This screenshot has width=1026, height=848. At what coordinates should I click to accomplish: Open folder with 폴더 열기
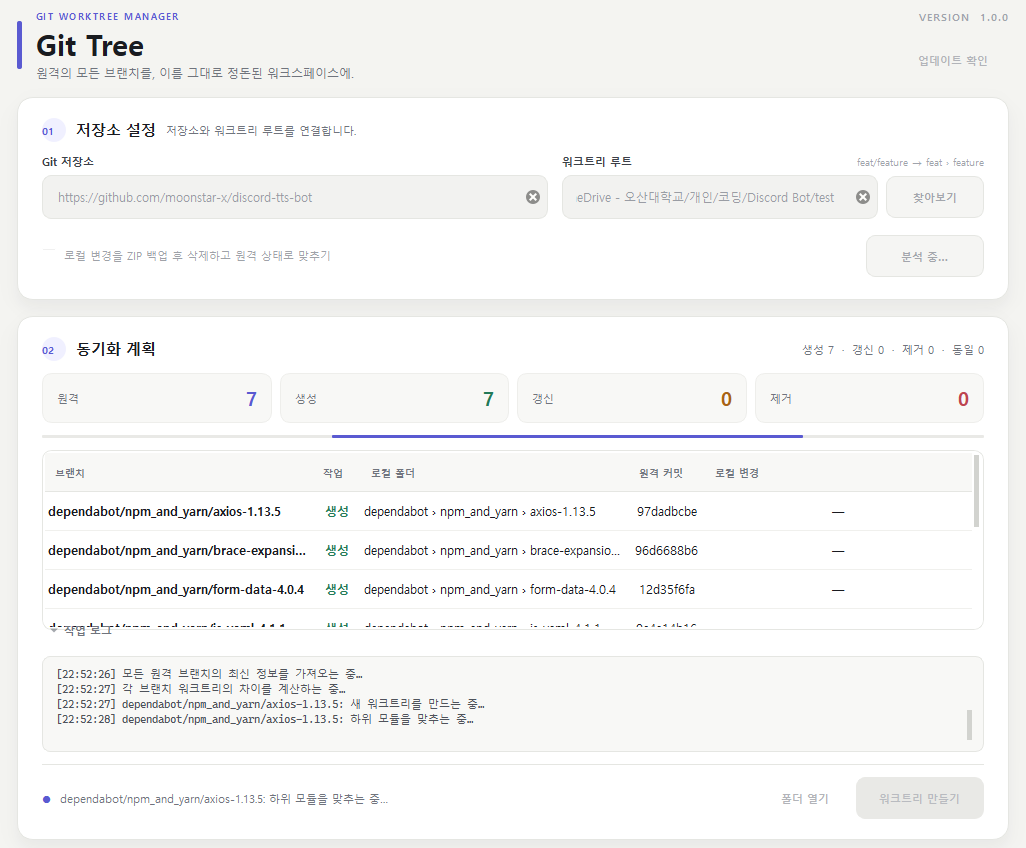pyautogui.click(x=804, y=798)
